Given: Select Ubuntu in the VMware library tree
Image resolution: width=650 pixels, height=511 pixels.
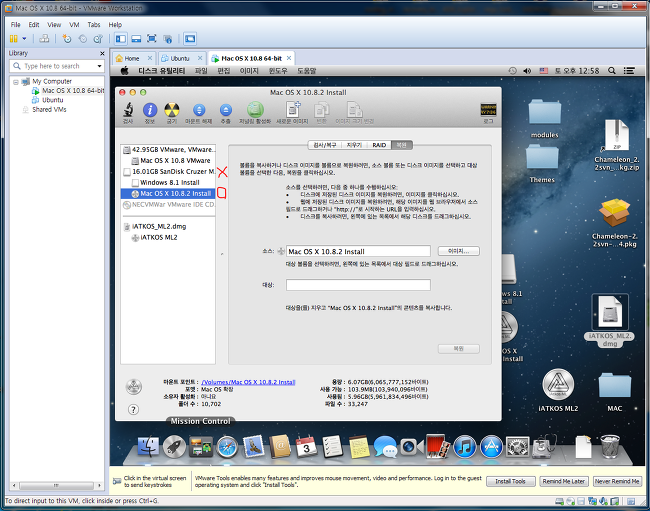Looking at the screenshot, I should (52, 100).
